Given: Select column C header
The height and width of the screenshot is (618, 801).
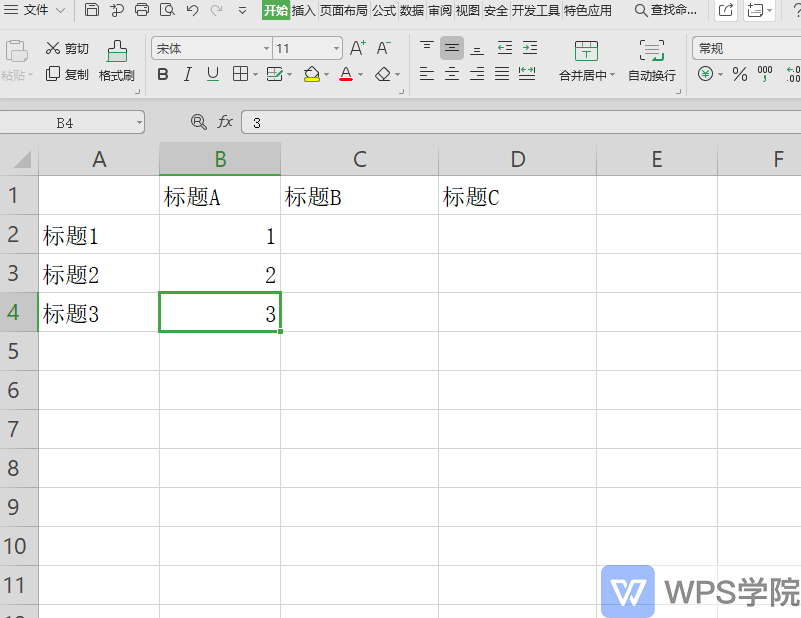Looking at the screenshot, I should (x=360, y=159).
